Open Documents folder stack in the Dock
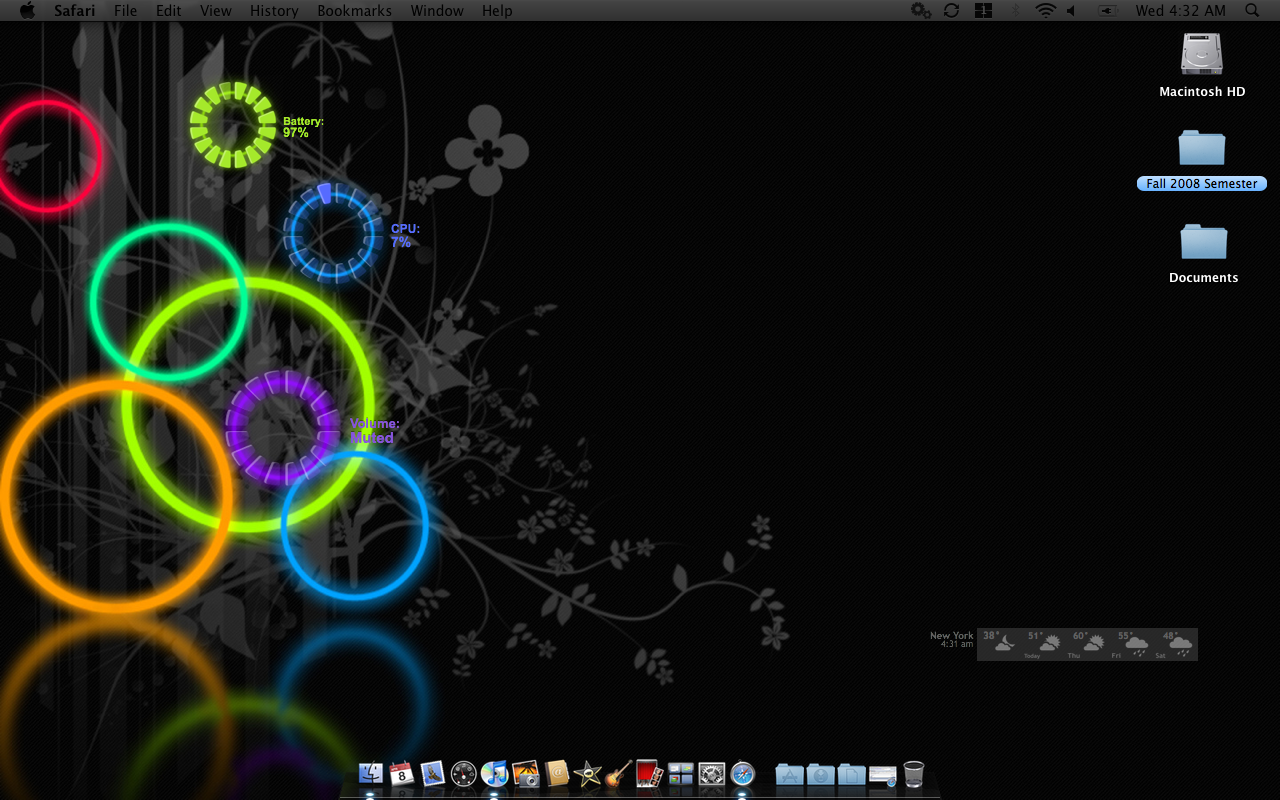This screenshot has height=800, width=1280. click(x=851, y=773)
